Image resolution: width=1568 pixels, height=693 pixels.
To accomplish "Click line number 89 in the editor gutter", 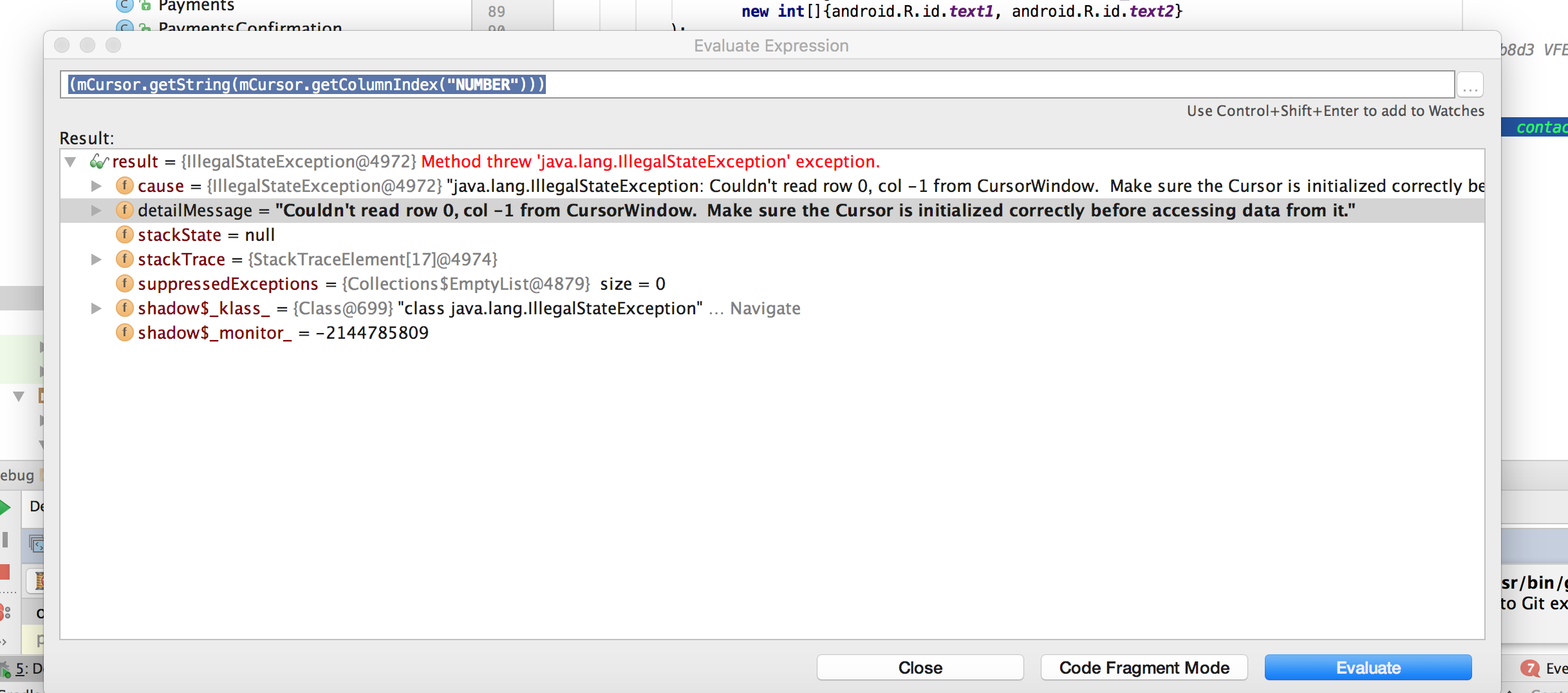I will (496, 11).
